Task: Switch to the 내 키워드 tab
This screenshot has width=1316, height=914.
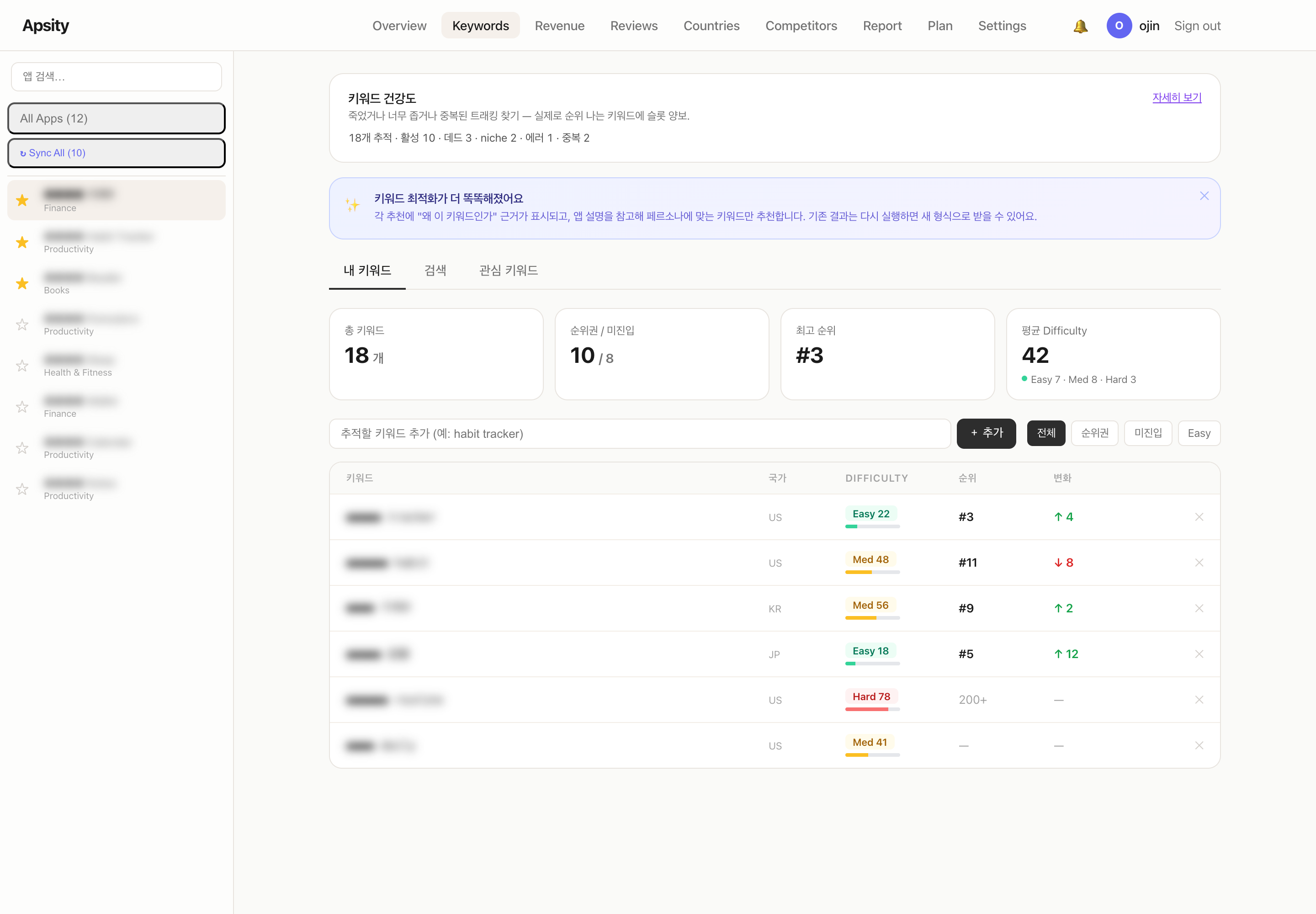Action: point(367,271)
